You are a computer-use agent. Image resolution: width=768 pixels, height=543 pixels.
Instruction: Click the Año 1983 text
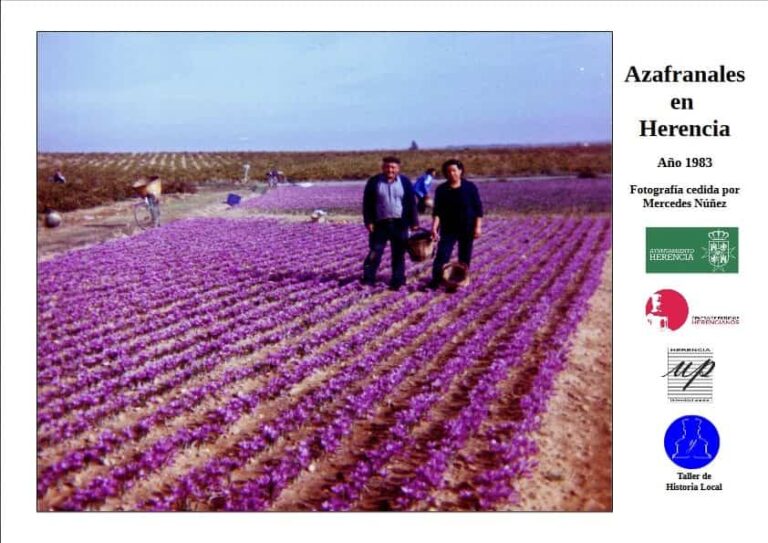point(684,163)
